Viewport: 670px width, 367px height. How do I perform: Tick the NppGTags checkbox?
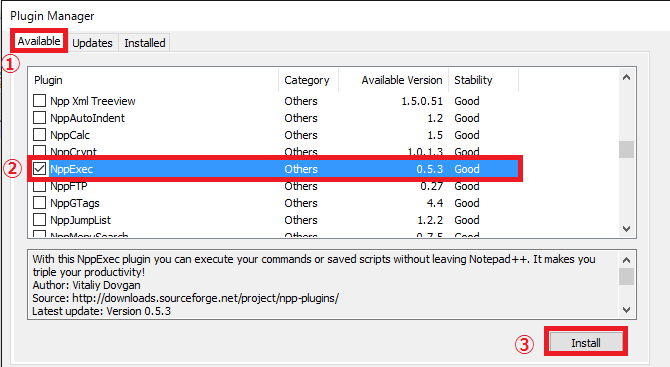pos(39,203)
